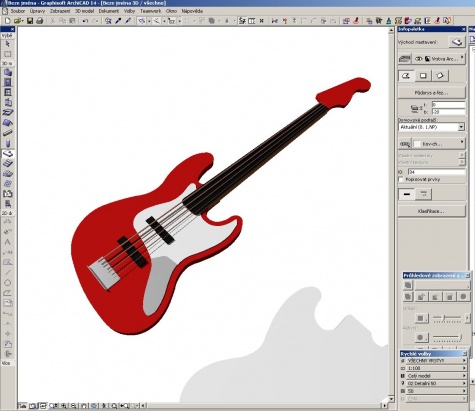Select the Circle tool in the toolbox
The width and height of the screenshot is (475, 411).
click(7, 283)
